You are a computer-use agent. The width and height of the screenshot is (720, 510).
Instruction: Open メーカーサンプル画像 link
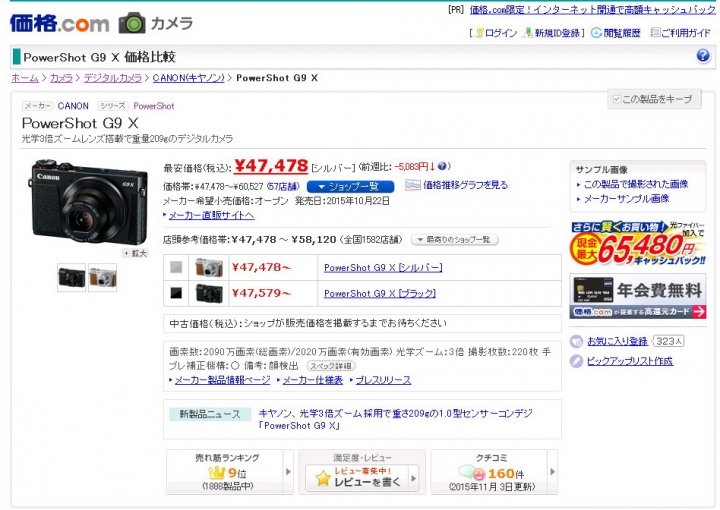(626, 199)
